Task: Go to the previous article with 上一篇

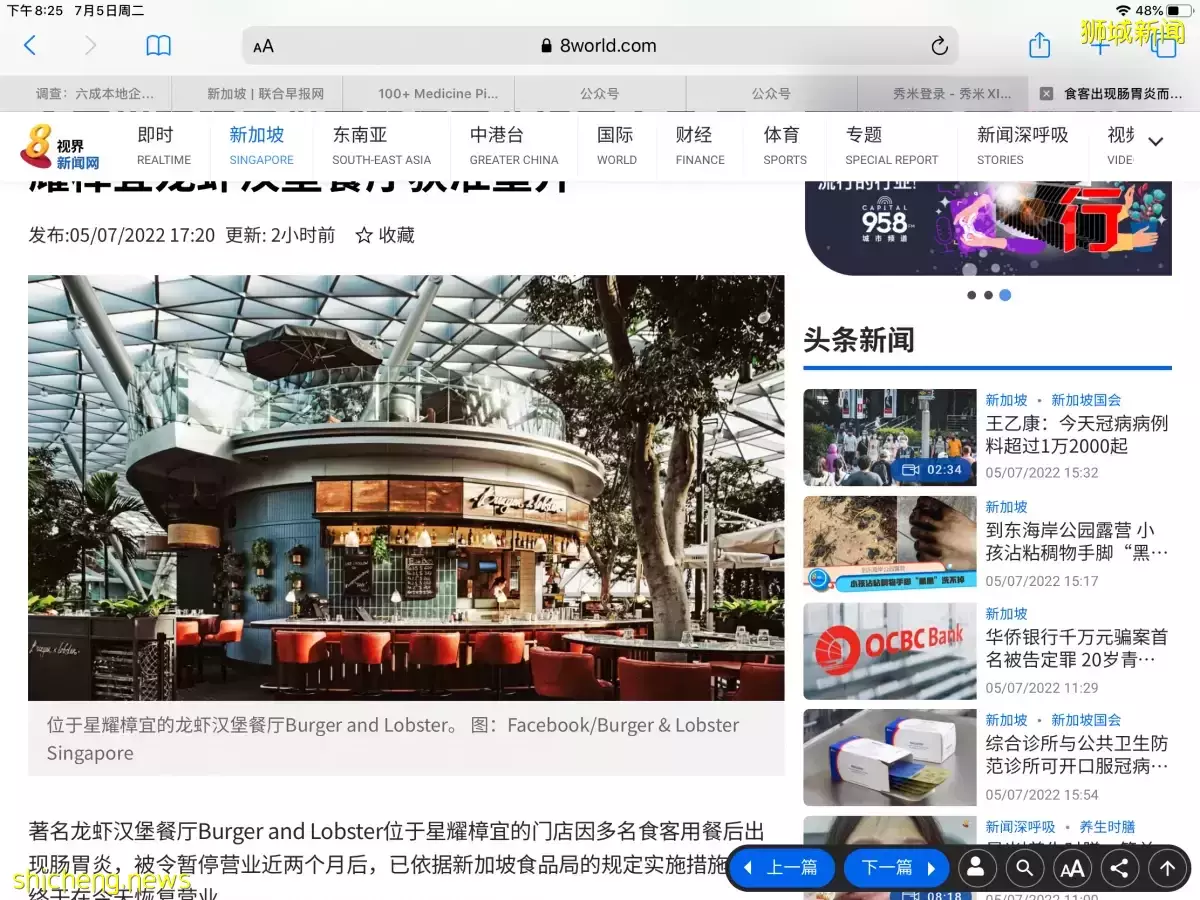Action: [x=780, y=868]
